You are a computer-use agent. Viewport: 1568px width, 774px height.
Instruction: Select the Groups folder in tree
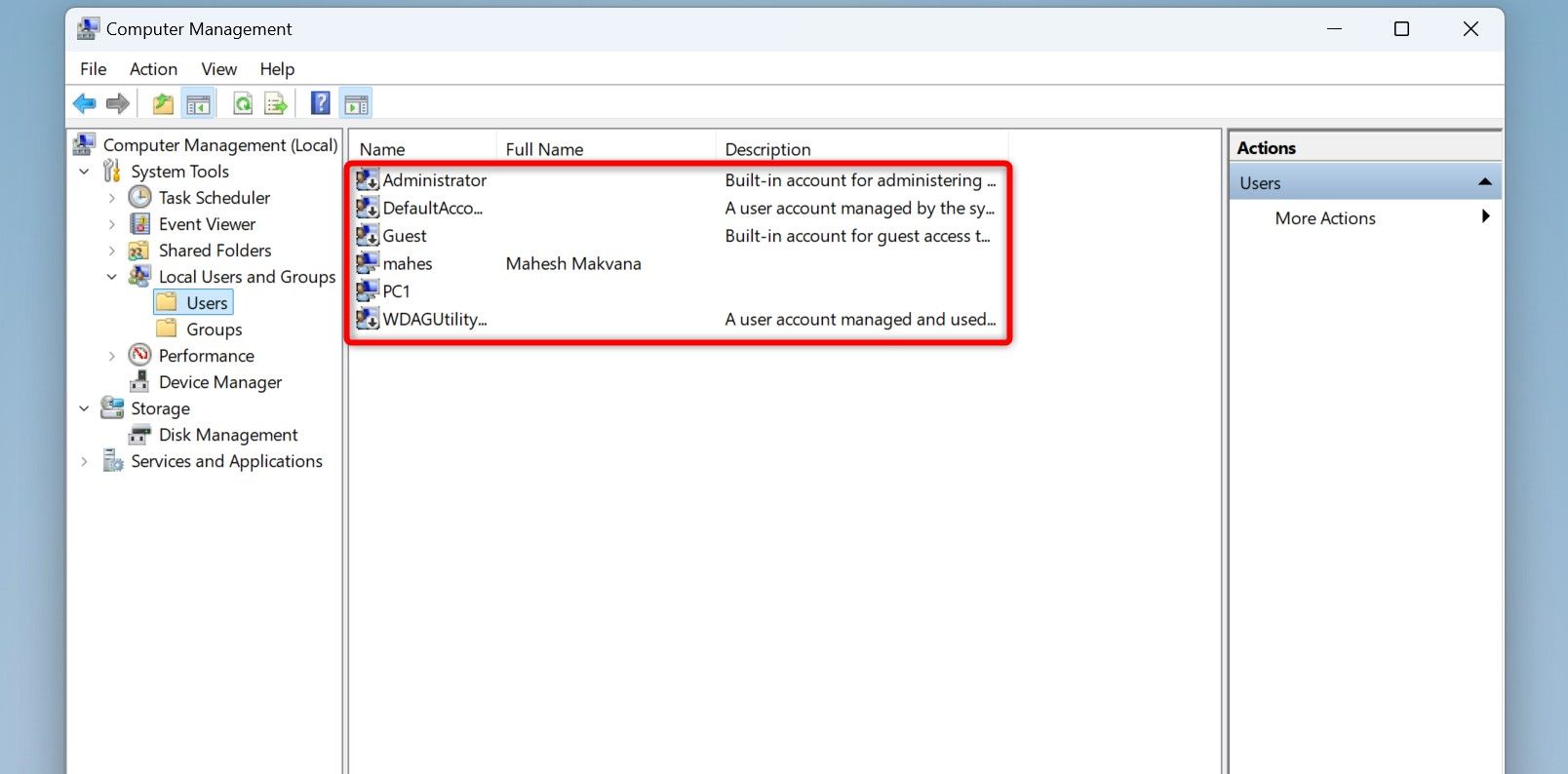point(215,329)
